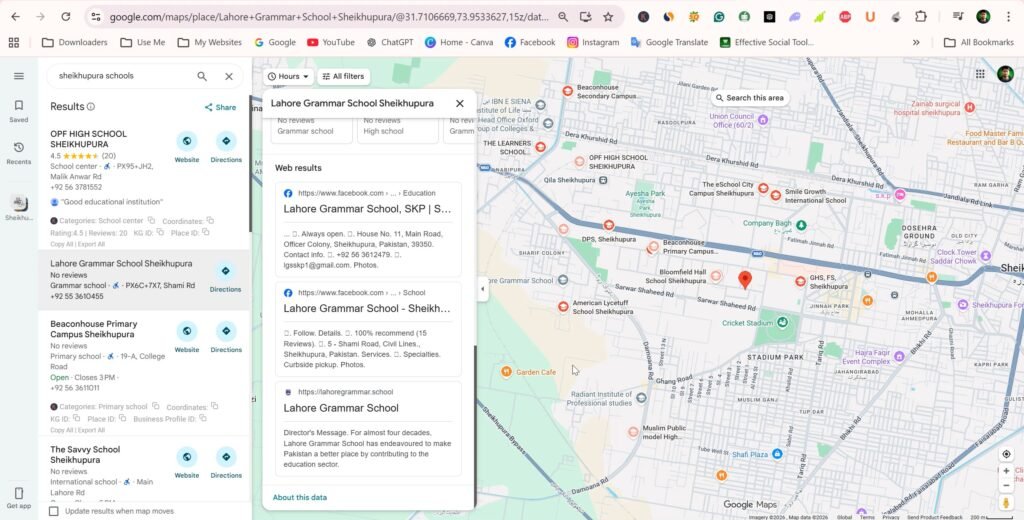Image resolution: width=1024 pixels, height=520 pixels.
Task: Click the Garden Cafe map marker
Action: point(506,372)
